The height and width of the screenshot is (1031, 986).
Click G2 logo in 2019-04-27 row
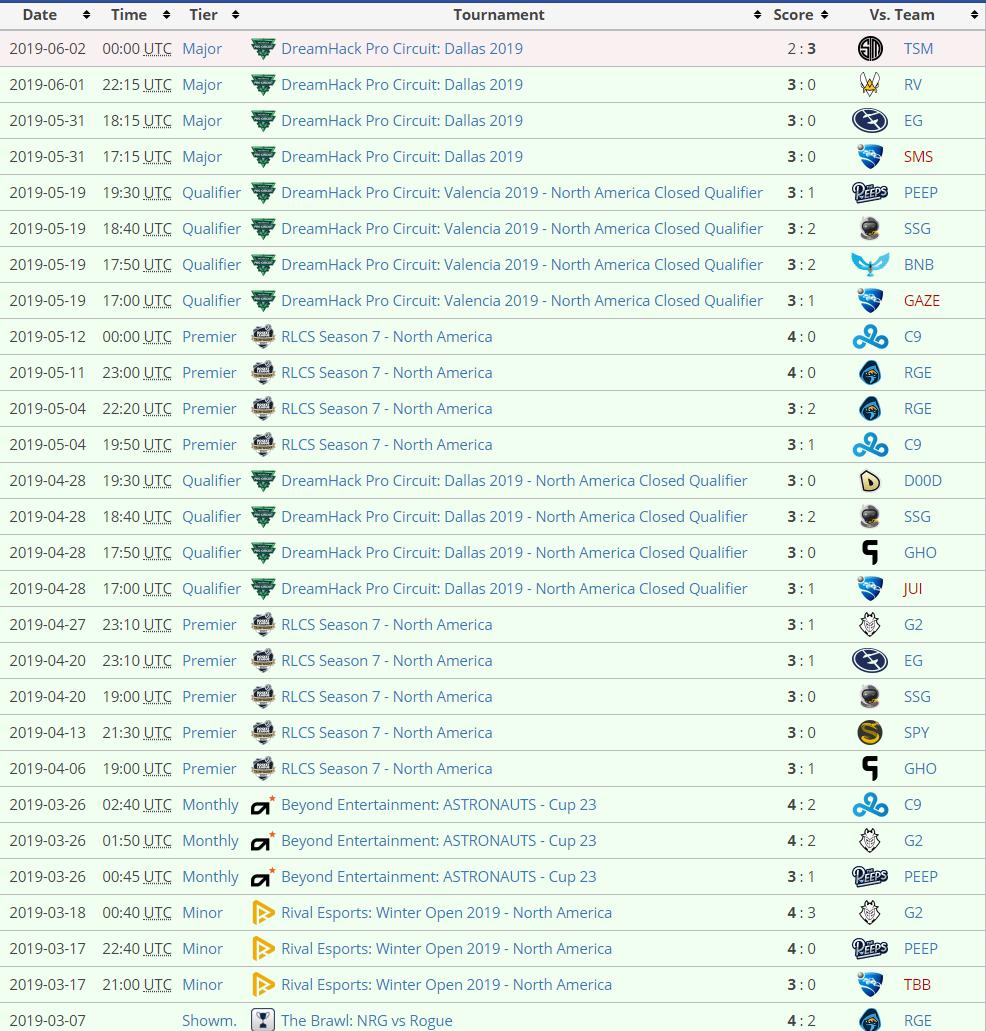pos(870,625)
